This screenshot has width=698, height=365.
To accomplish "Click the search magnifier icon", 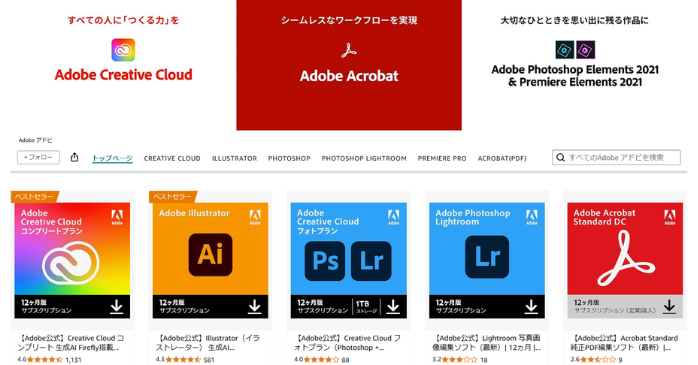I will (560, 158).
